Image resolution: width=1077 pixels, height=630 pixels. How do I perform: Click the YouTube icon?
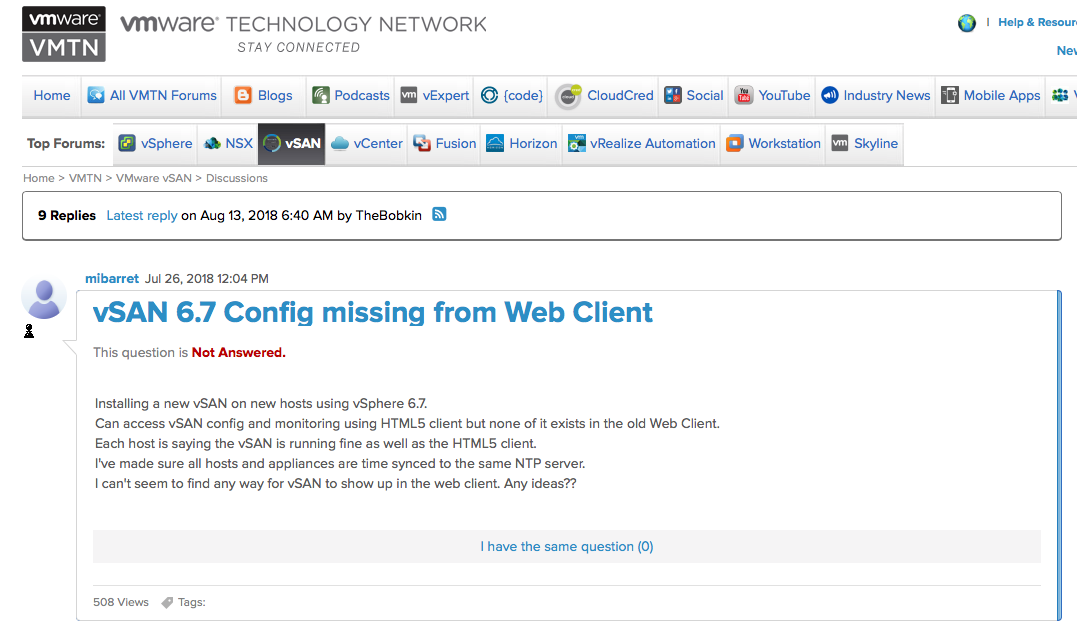pos(744,95)
